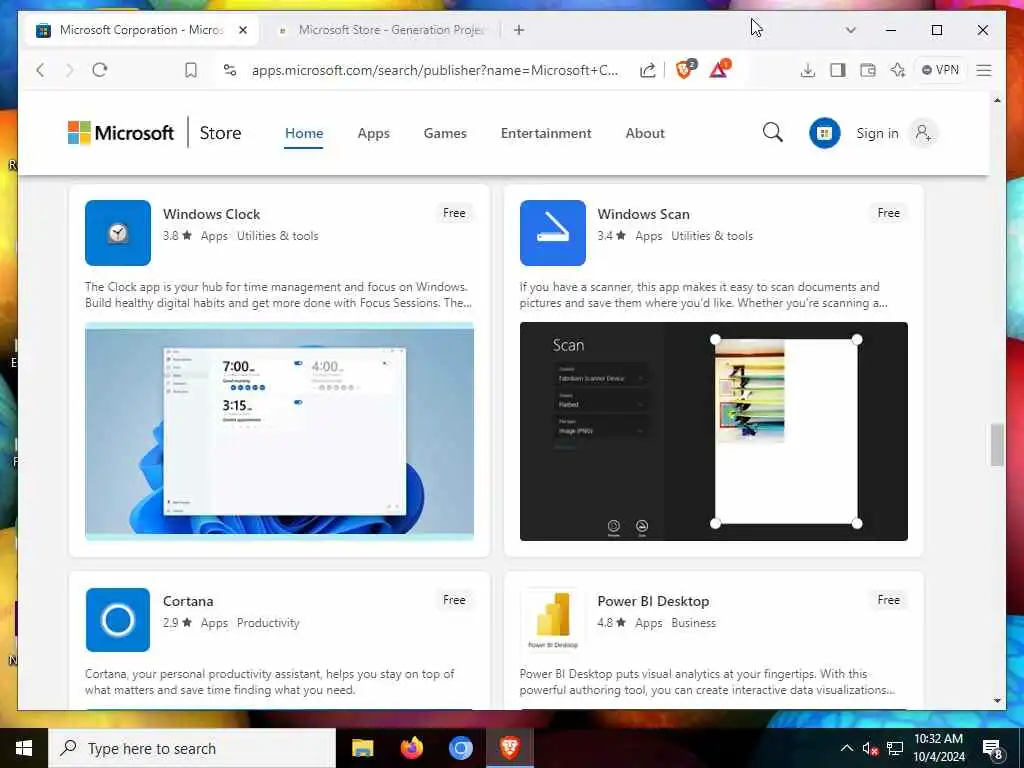Click the Windows Clock title

212,214
